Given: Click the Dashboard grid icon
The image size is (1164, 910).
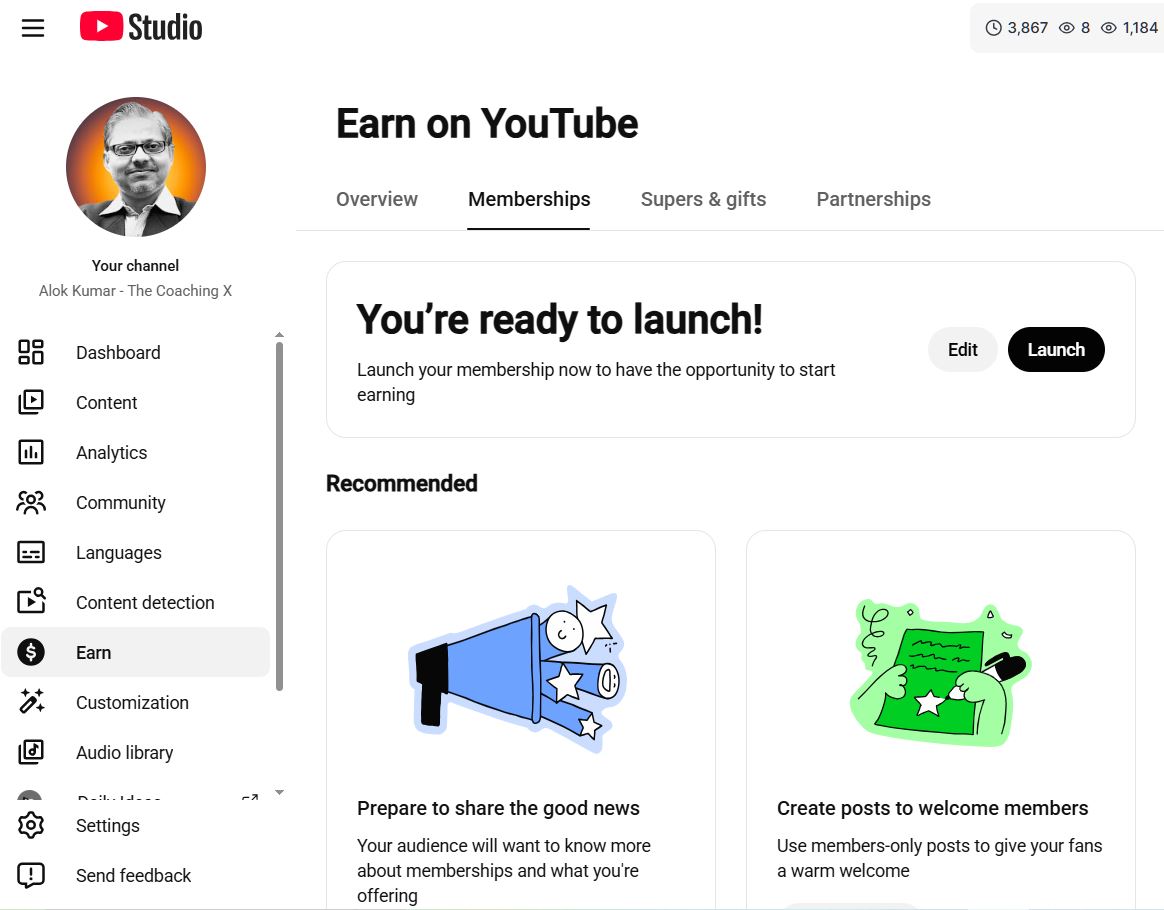Looking at the screenshot, I should (30, 352).
